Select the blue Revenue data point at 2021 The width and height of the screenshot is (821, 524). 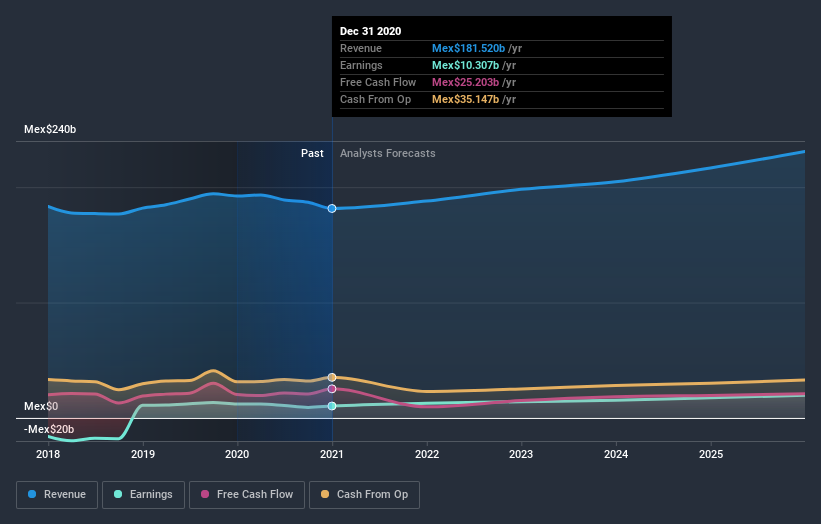click(332, 208)
